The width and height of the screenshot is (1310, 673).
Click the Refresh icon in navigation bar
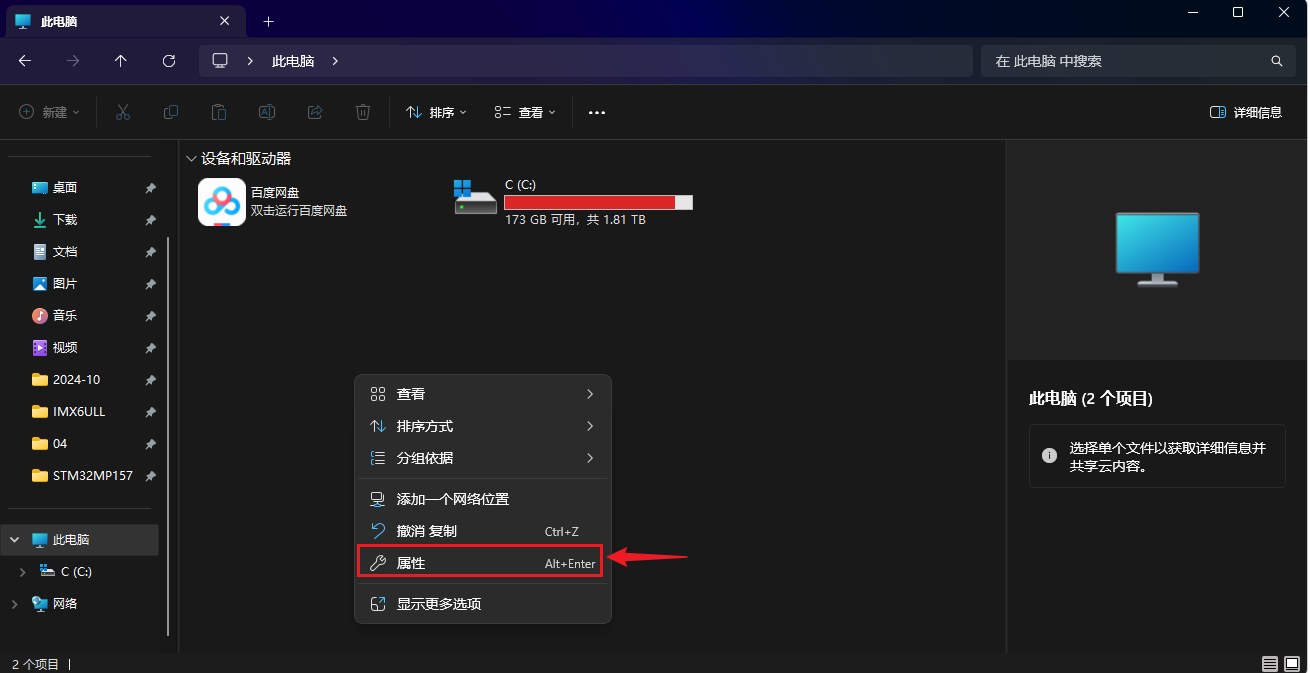click(169, 61)
